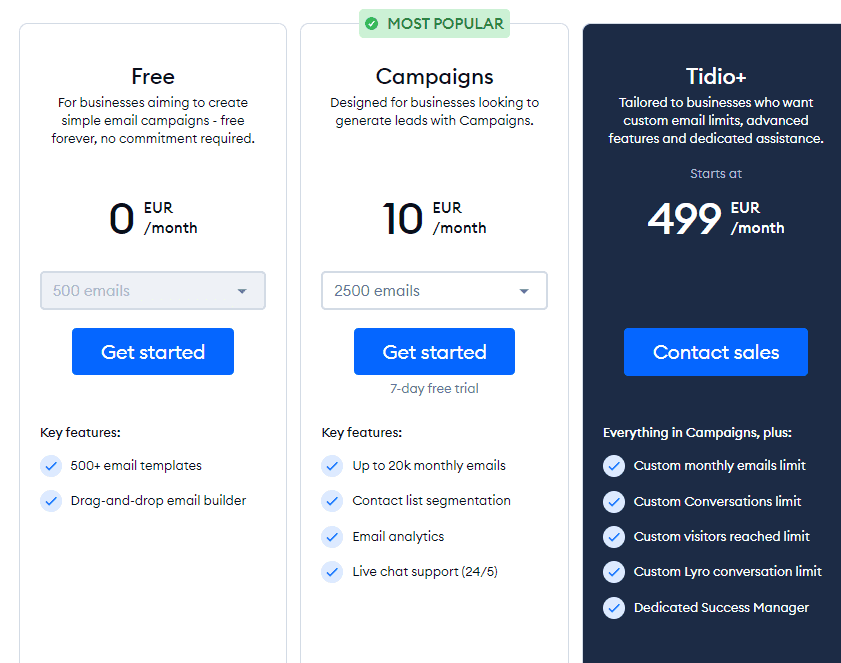
Task: Click dropdown arrow in Campaigns email selector
Action: 524,291
